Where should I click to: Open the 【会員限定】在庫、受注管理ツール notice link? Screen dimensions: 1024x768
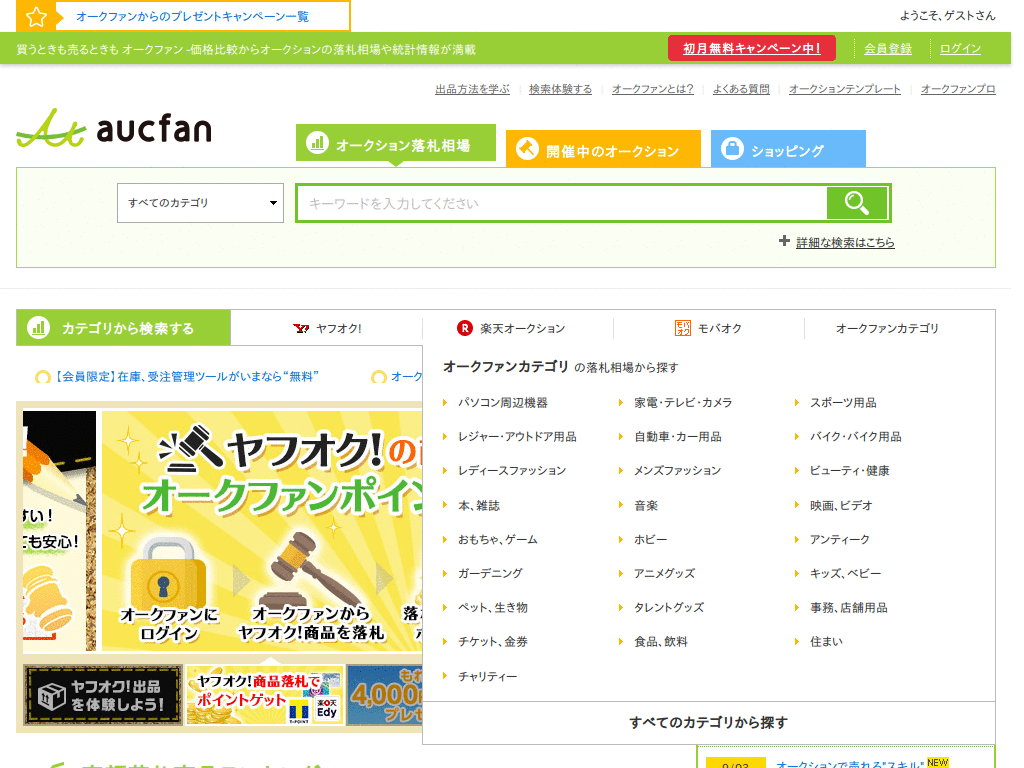point(185,377)
